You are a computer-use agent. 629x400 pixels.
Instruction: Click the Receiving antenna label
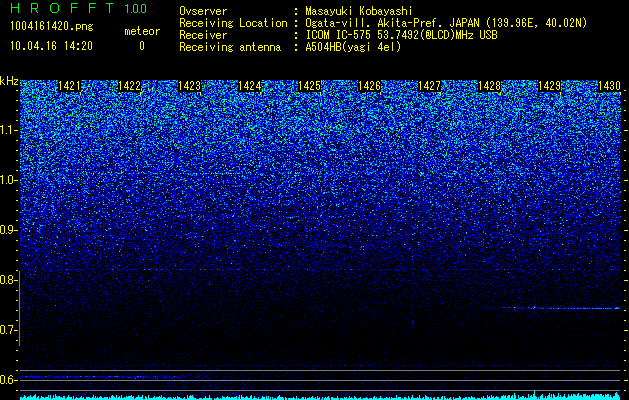click(230, 47)
